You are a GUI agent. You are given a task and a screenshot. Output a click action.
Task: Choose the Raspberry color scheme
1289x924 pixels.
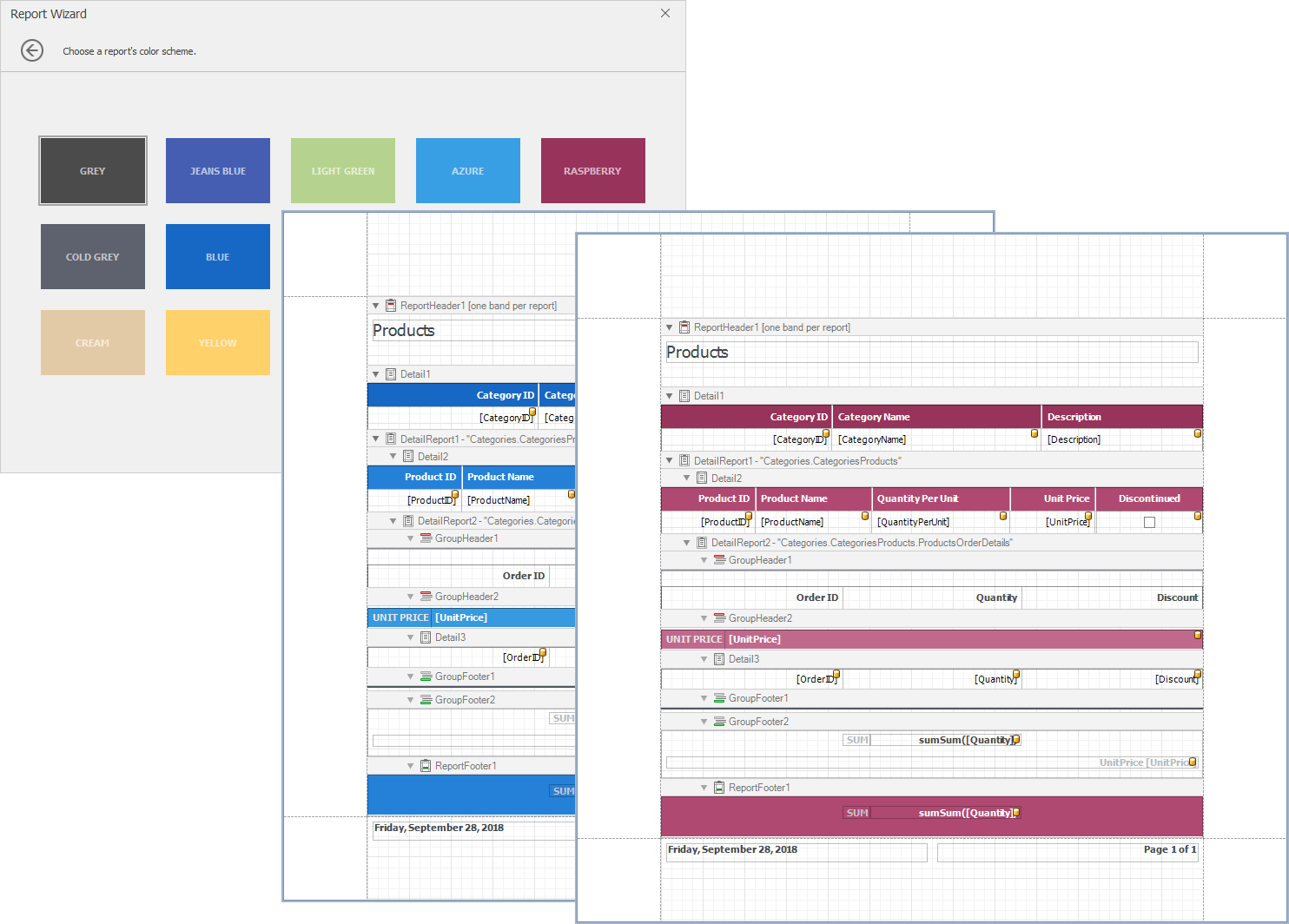[x=593, y=170]
